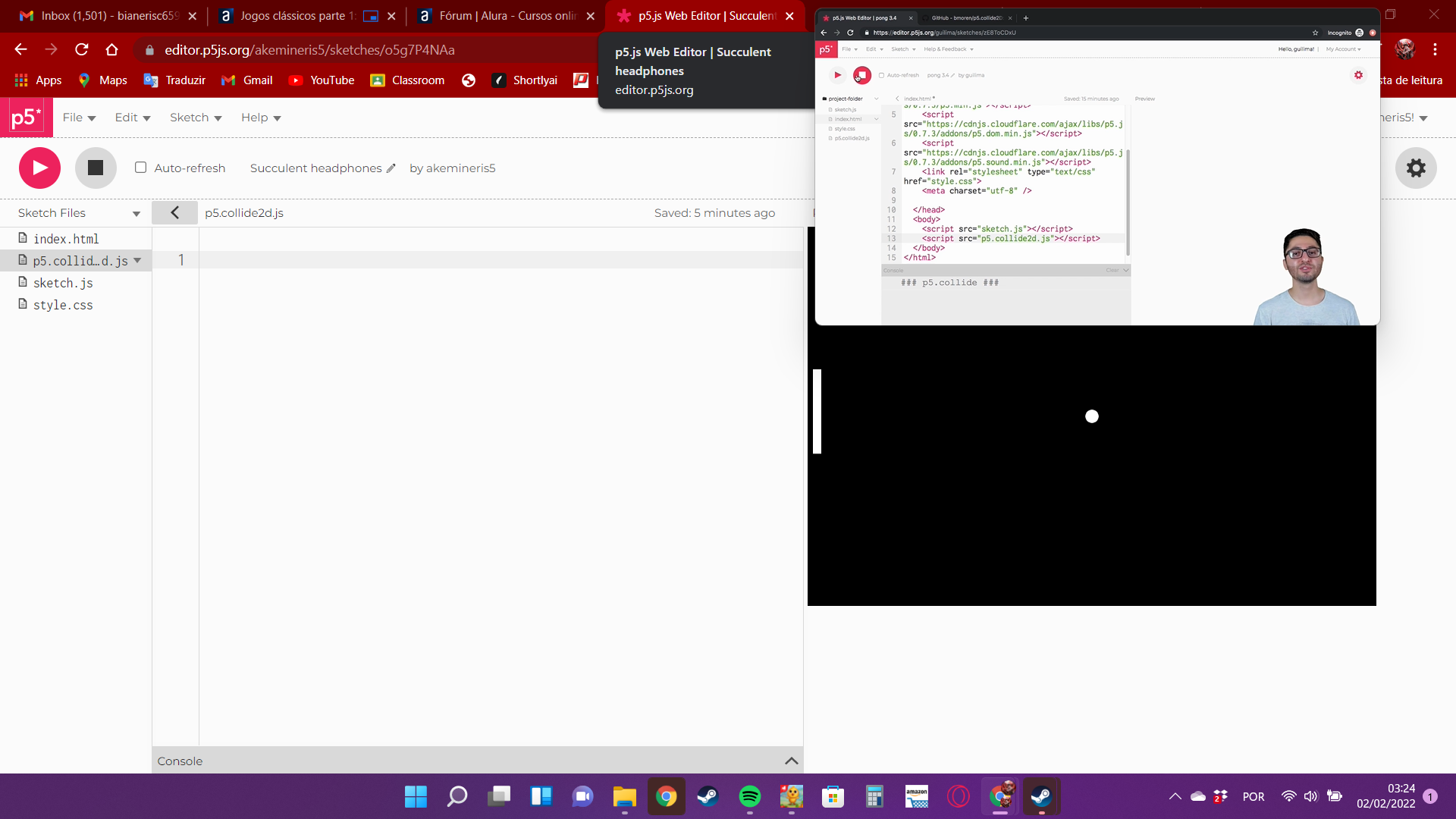The width and height of the screenshot is (1456, 819).
Task: Select index.html in file list
Action: click(66, 239)
